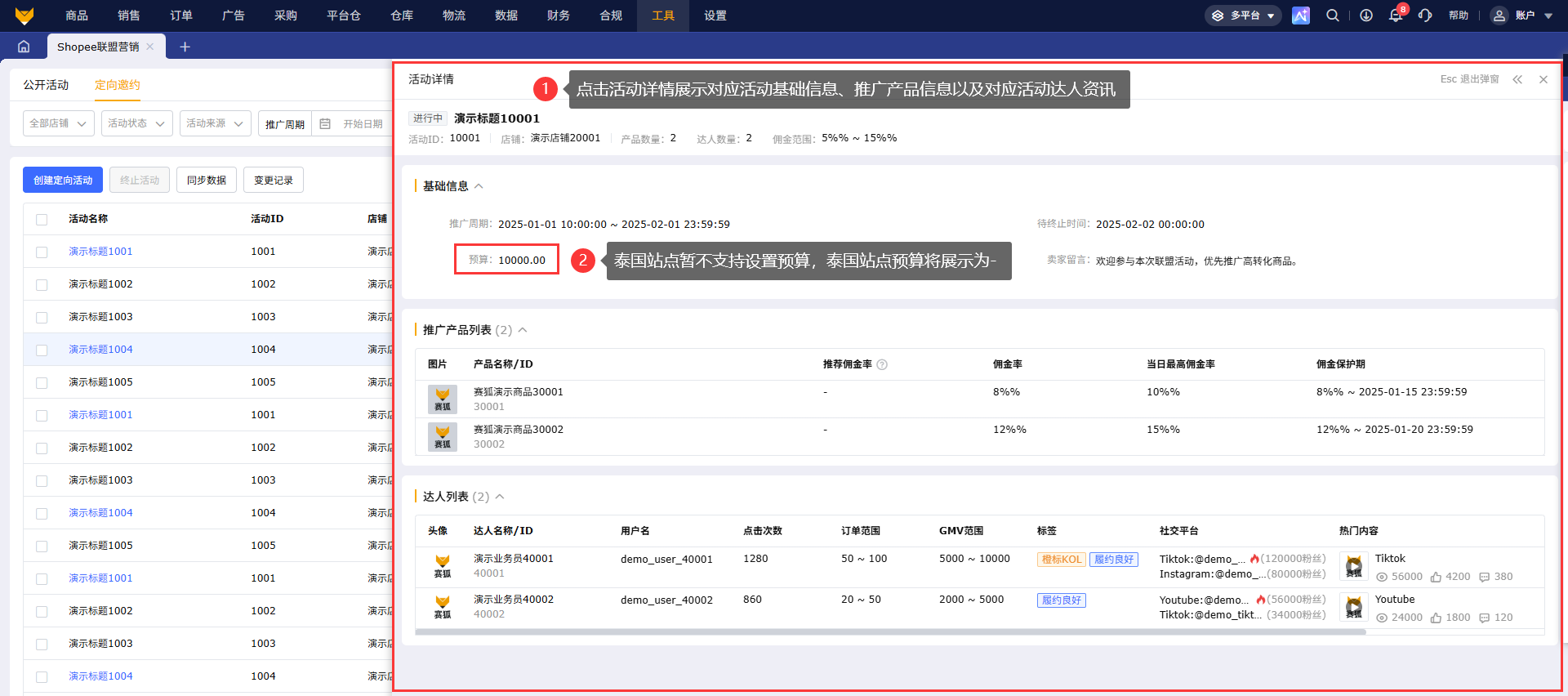The image size is (1568, 696).
Task: Open the 活动来源 dropdown
Action: point(216,123)
